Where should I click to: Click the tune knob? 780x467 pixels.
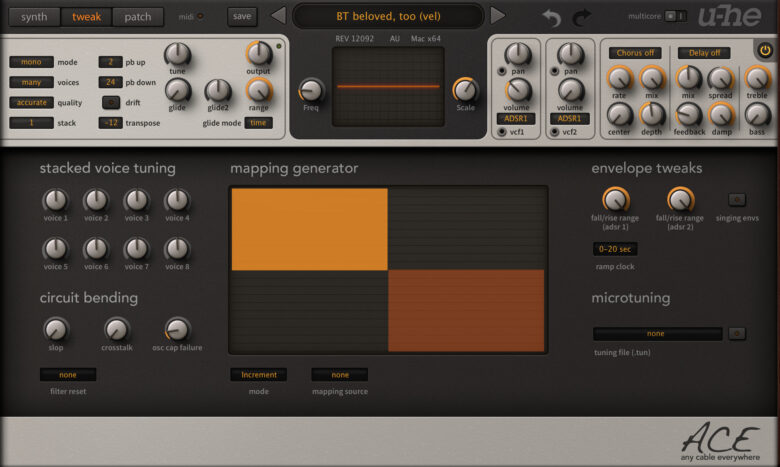(178, 54)
